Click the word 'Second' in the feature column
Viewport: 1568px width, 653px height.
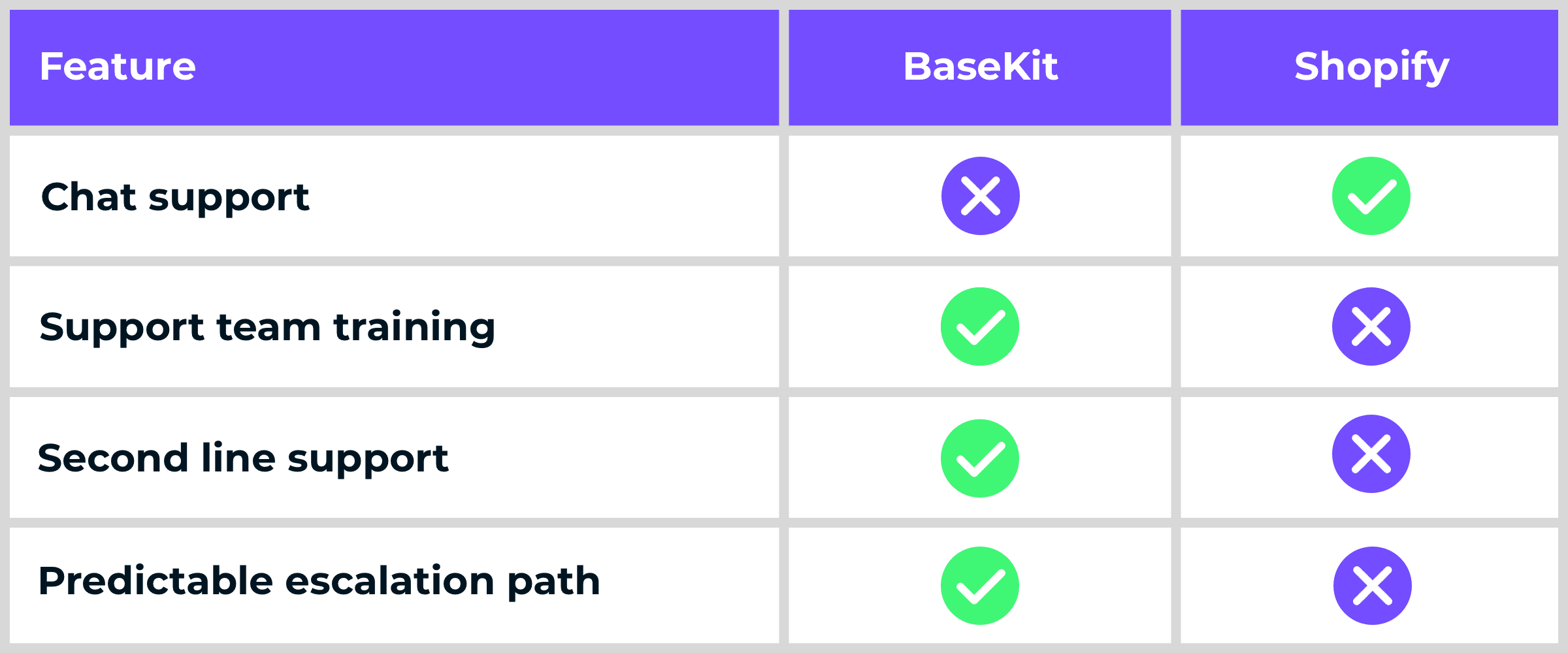point(114,458)
